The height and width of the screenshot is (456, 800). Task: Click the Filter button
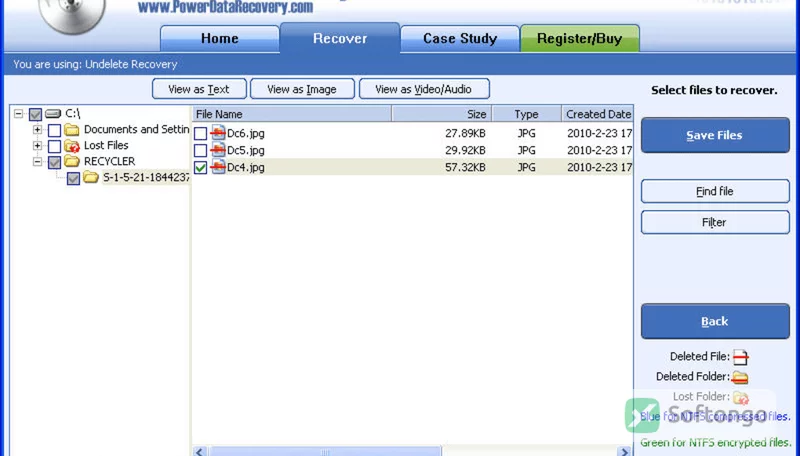click(715, 222)
